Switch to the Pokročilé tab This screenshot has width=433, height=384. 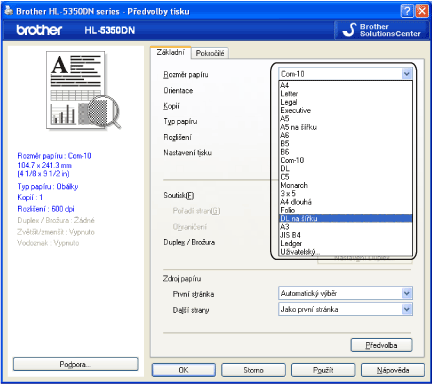click(x=210, y=53)
